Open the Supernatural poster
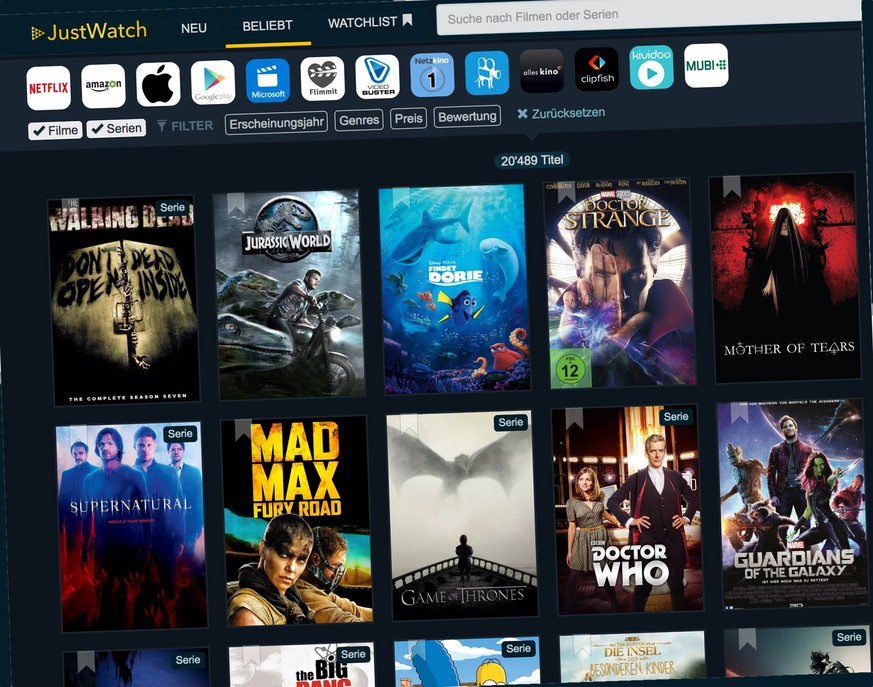873x687 pixels. tap(131, 526)
